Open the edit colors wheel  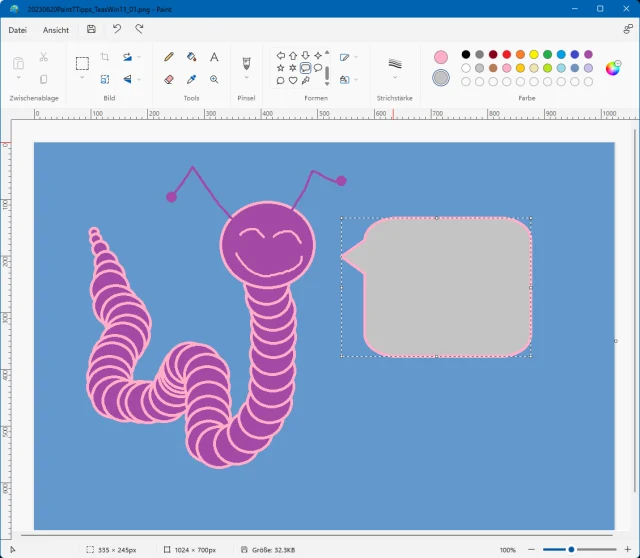pos(614,68)
